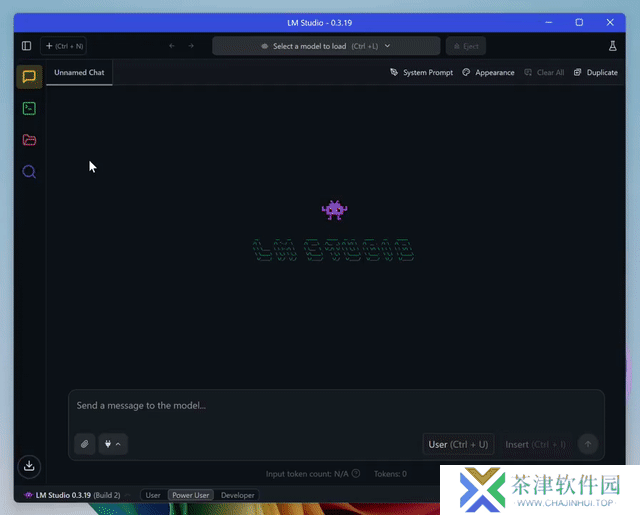
Task: Expand the plug integrations menu
Action: tap(113, 444)
